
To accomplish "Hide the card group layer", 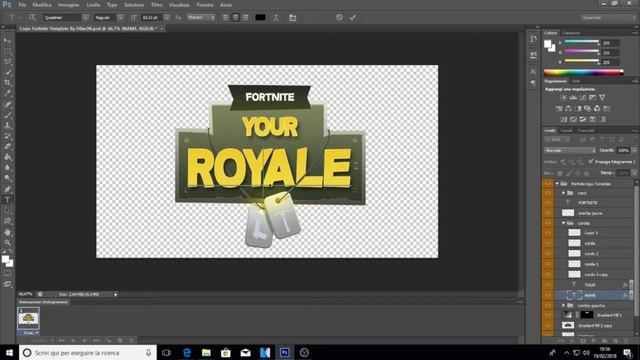I will click(547, 193).
